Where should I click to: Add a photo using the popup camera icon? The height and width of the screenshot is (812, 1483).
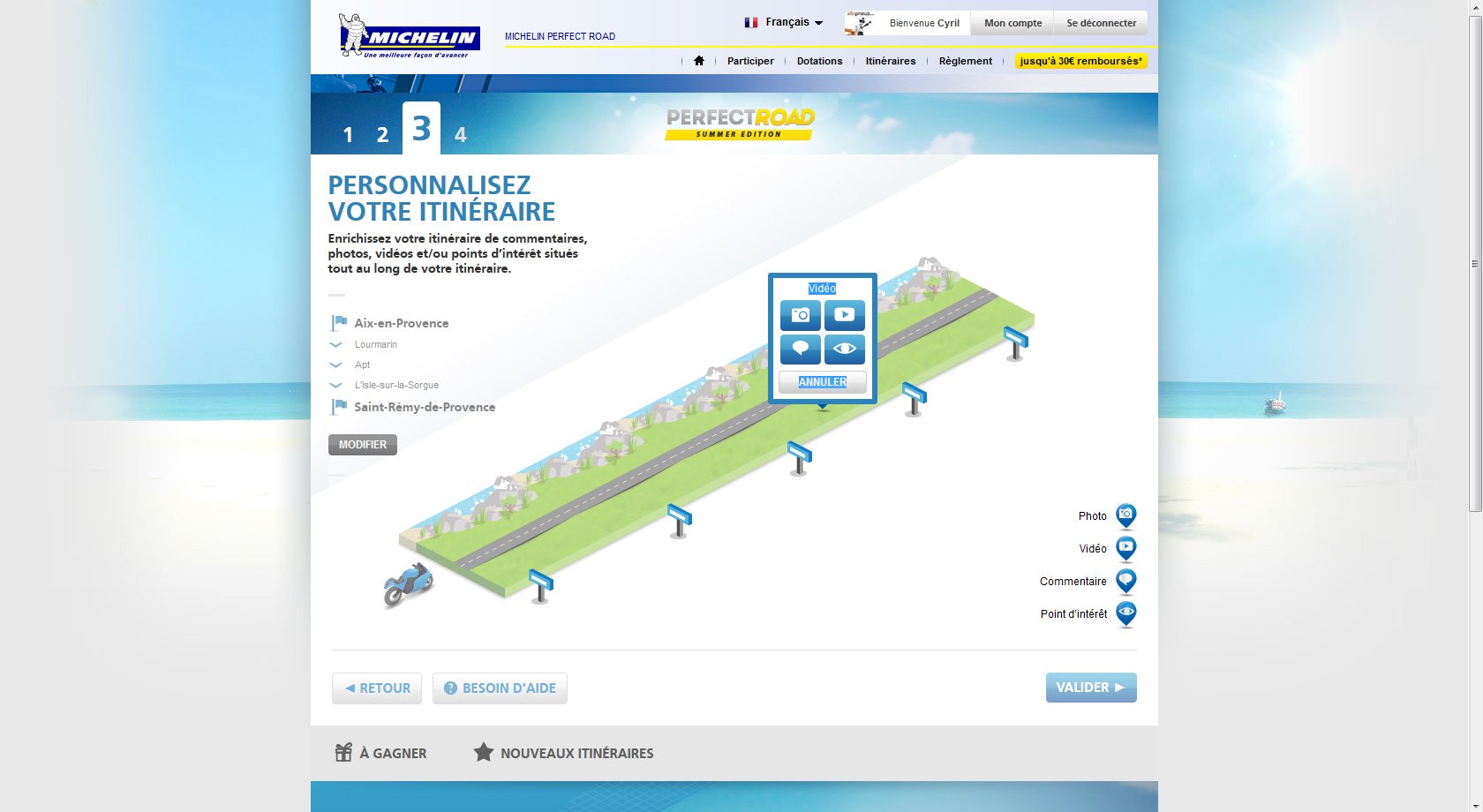click(801, 315)
